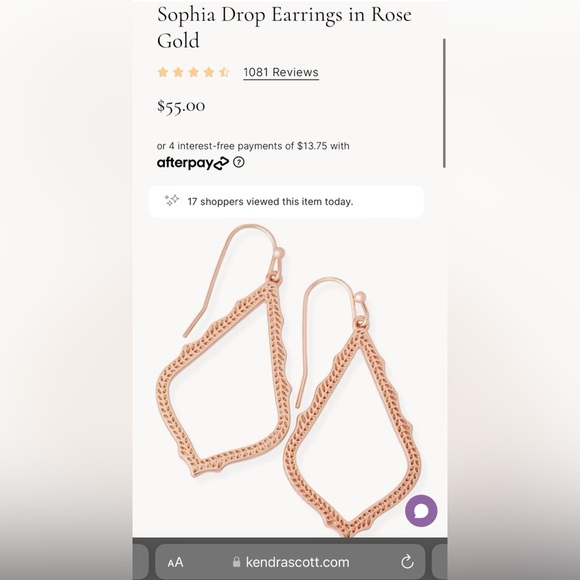Switch to the next tab at bottom right

click(x=439, y=562)
